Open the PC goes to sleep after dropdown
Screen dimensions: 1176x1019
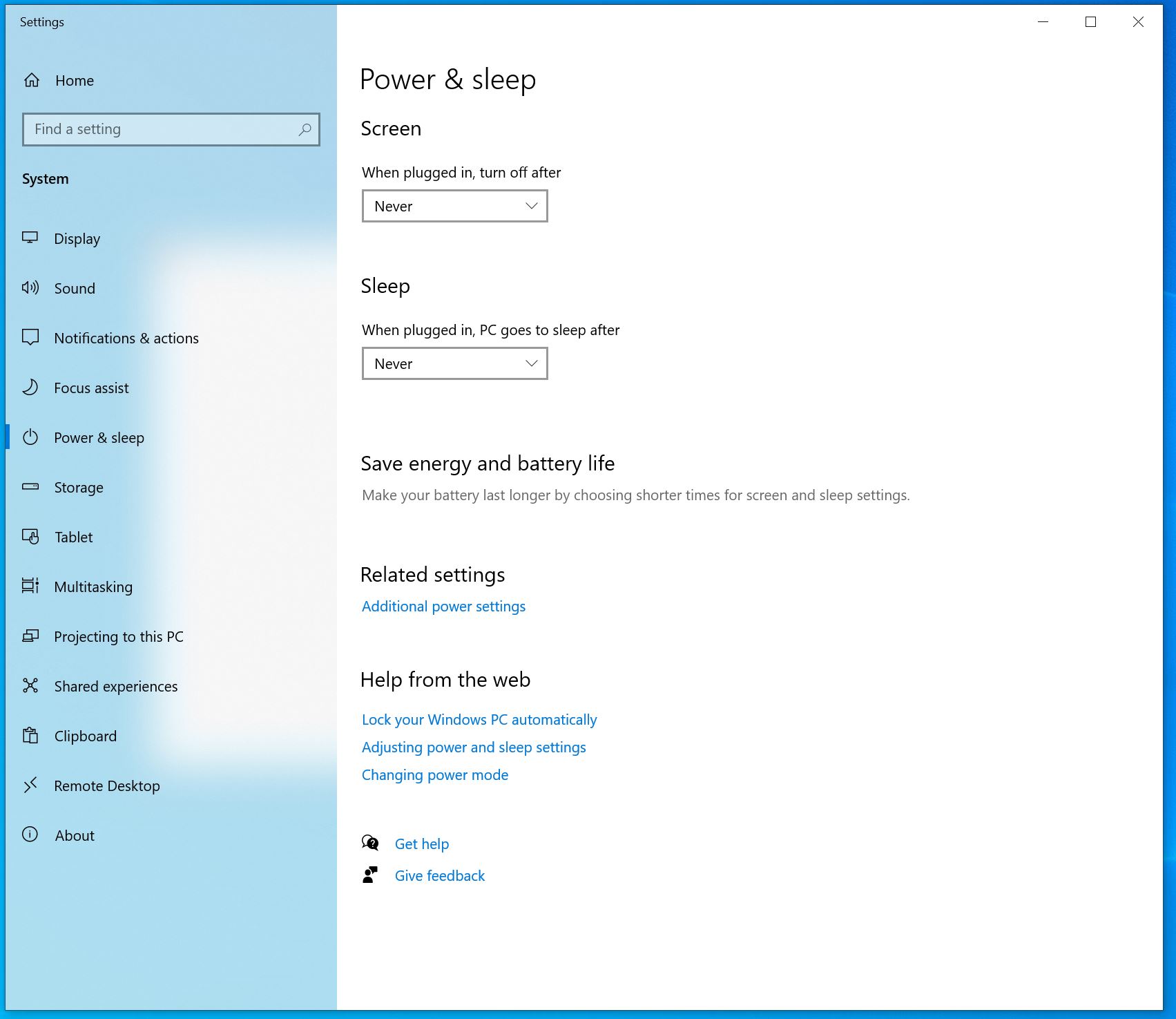coord(455,363)
